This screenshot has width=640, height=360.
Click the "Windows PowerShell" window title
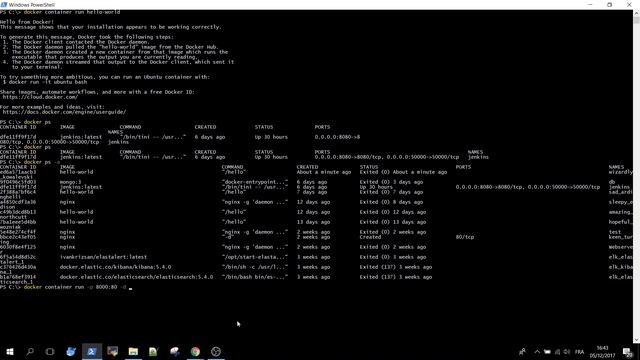coord(32,5)
